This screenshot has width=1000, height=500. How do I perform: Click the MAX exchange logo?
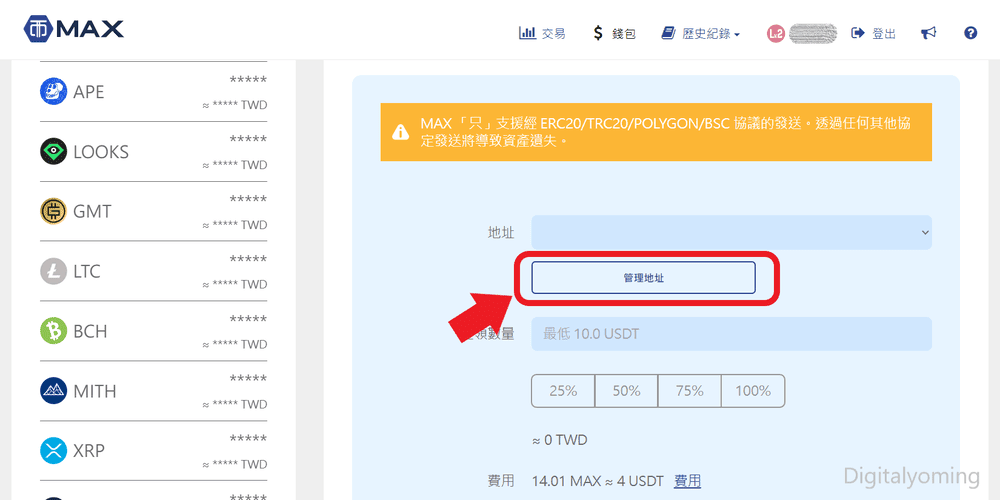pyautogui.click(x=73, y=29)
